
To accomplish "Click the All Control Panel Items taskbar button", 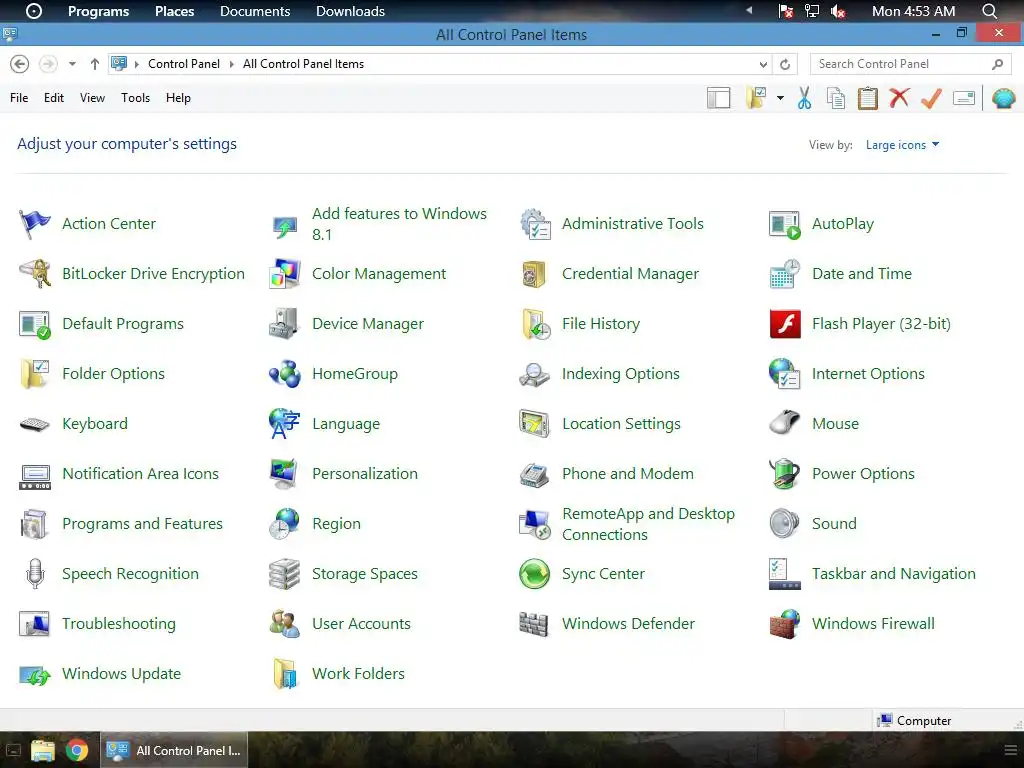I will tap(174, 750).
